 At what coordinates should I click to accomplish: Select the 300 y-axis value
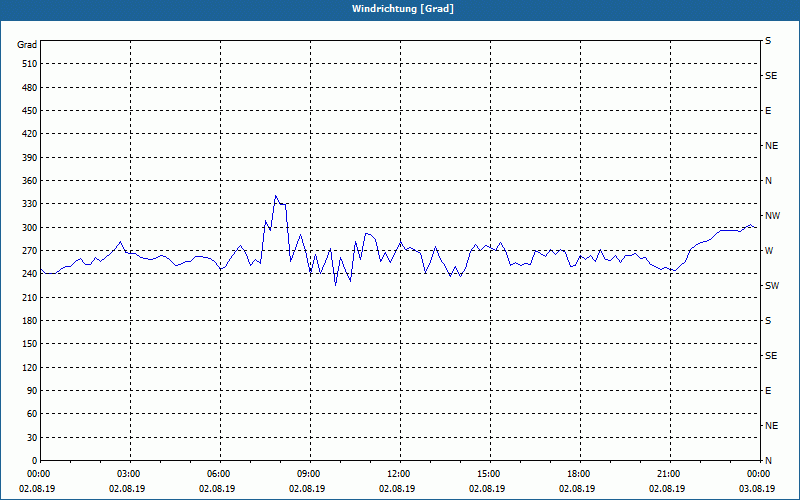(x=29, y=228)
